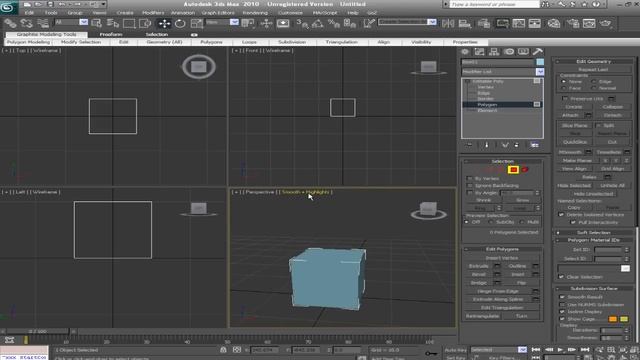Click the Configure Modifier Sets icon
640x360 pixels.
pyautogui.click(x=534, y=145)
